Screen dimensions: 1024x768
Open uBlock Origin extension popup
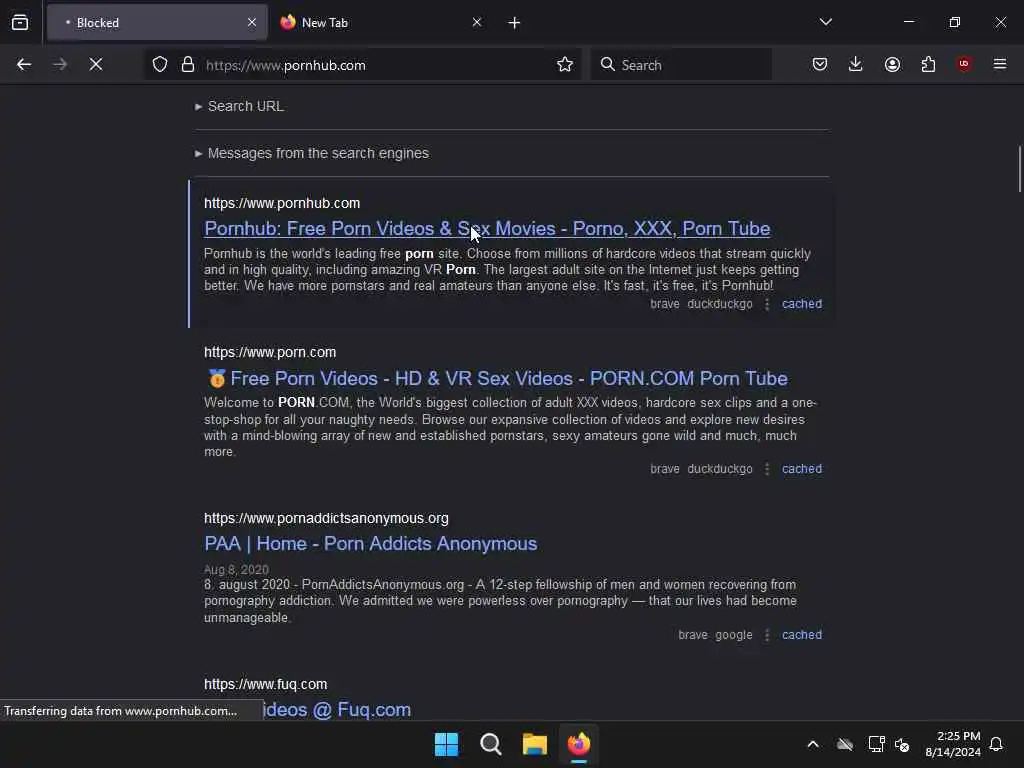964,64
